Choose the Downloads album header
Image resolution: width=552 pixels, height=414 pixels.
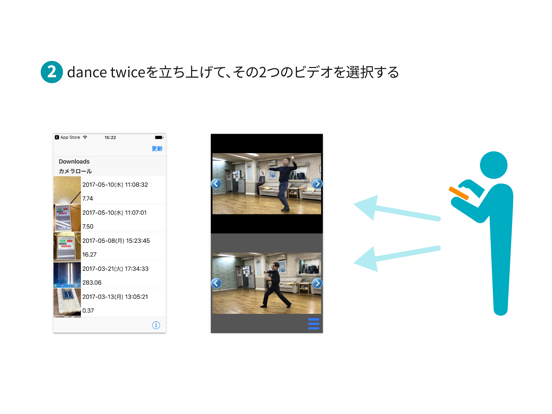pos(74,162)
